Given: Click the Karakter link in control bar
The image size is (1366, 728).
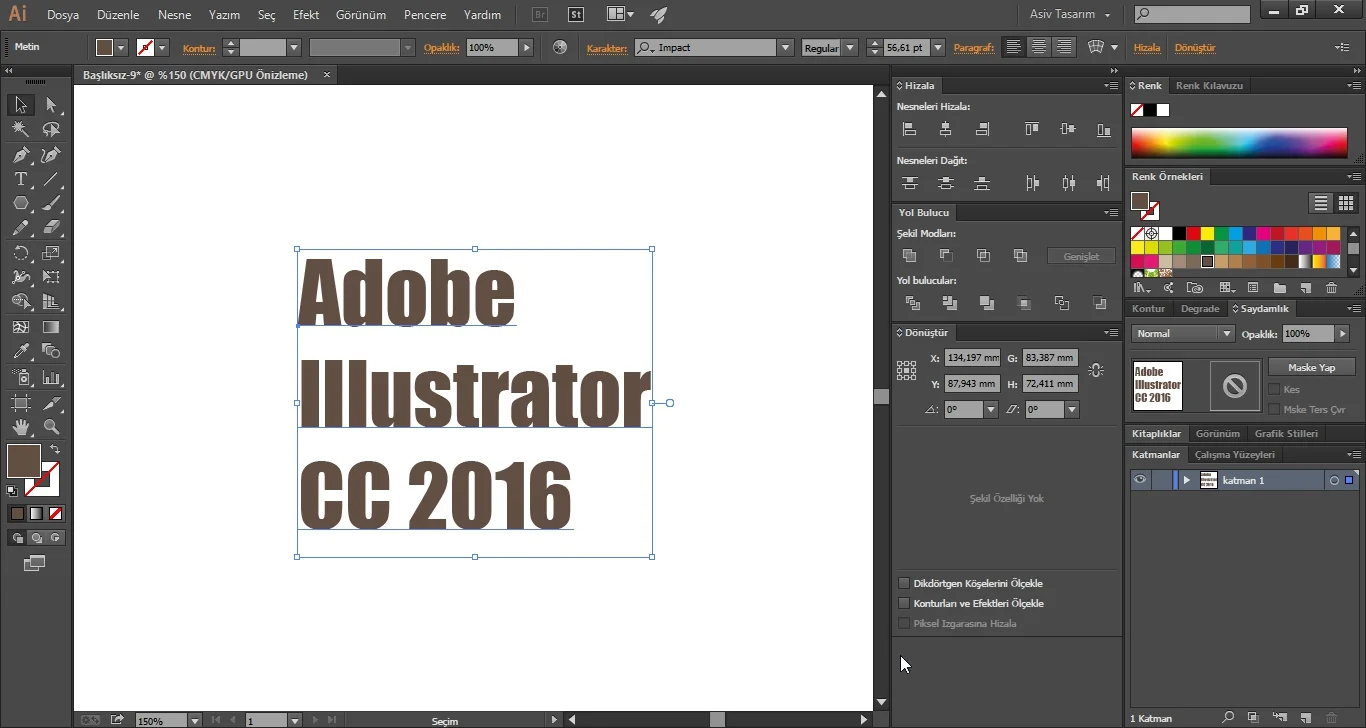Looking at the screenshot, I should [x=606, y=48].
